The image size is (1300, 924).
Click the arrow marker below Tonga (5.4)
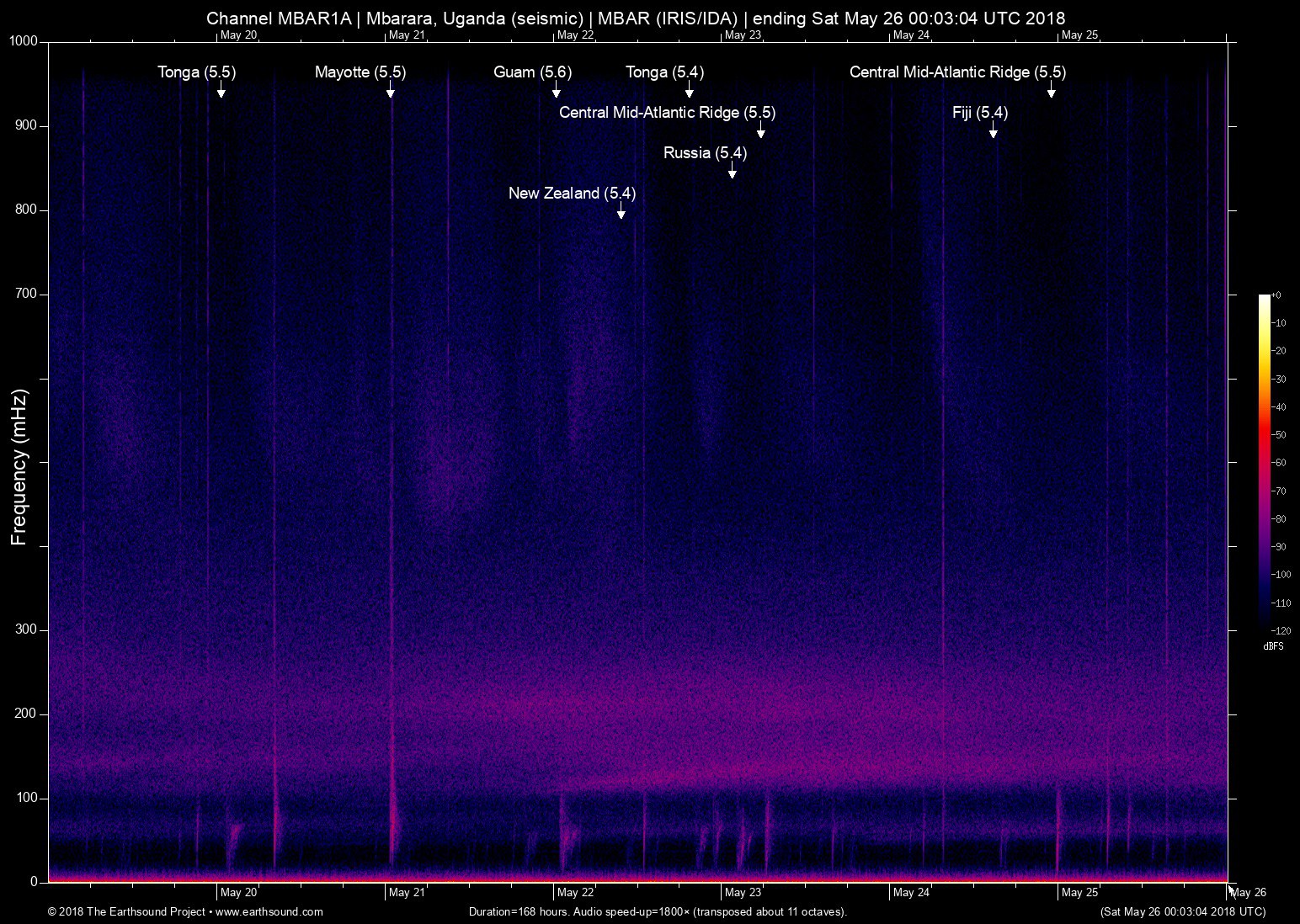coord(689,91)
